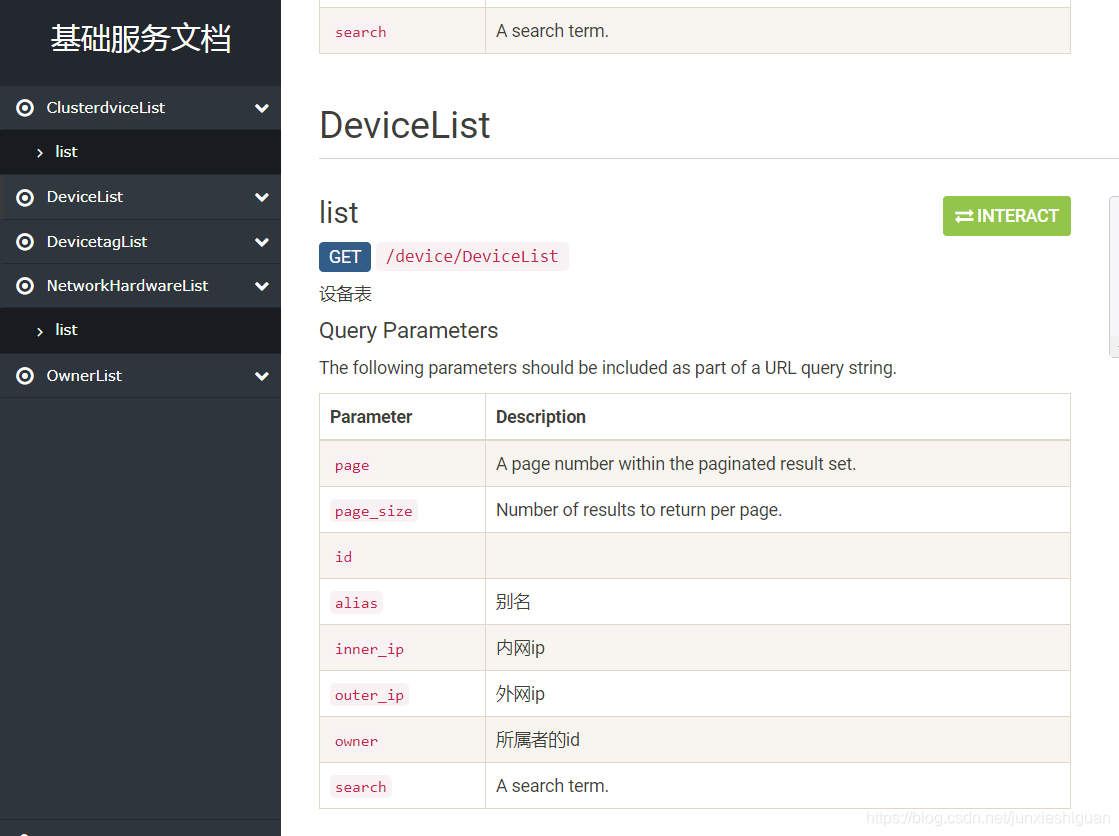Click the search parameter in DeviceList table
This screenshot has height=836, width=1119.
[360, 787]
